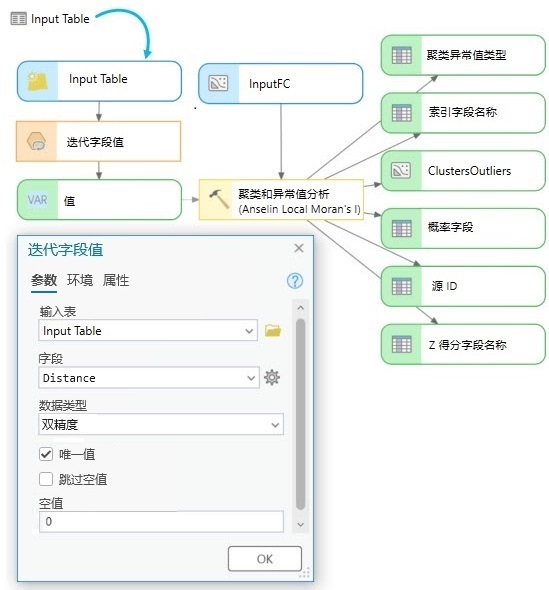Image resolution: width=549 pixels, height=590 pixels.
Task: Open the 字段 Distance dropdown
Action: (251, 378)
